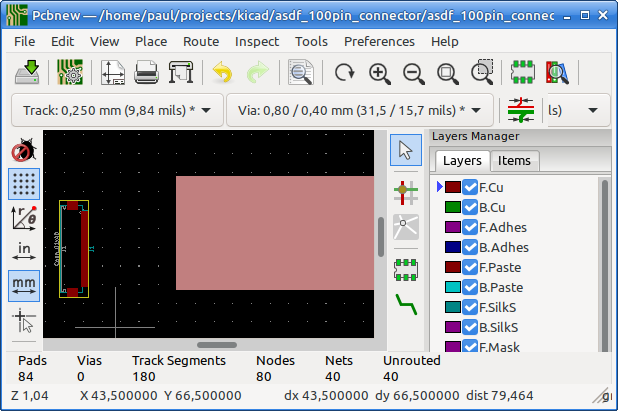Click the Layers Manager vertical scrollbar
Screen dimensions: 618x411
[x=605, y=264]
